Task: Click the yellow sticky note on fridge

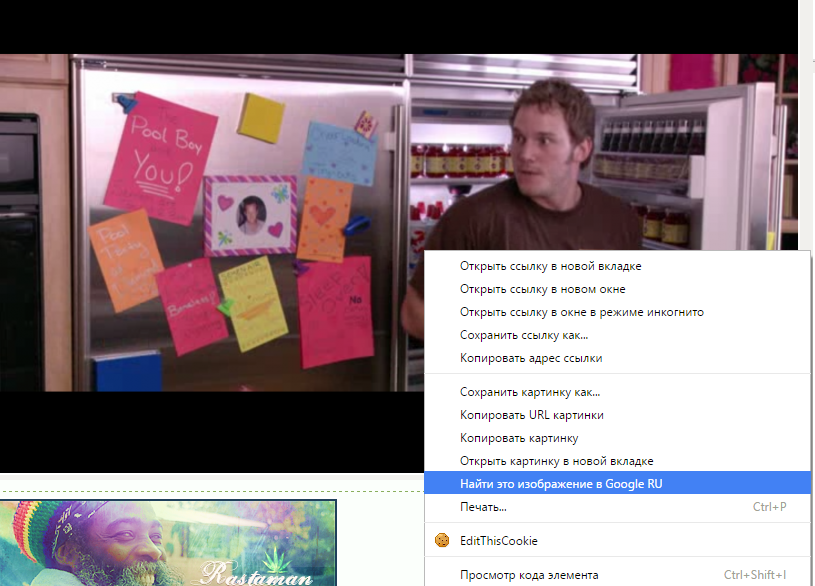Action: [x=261, y=118]
